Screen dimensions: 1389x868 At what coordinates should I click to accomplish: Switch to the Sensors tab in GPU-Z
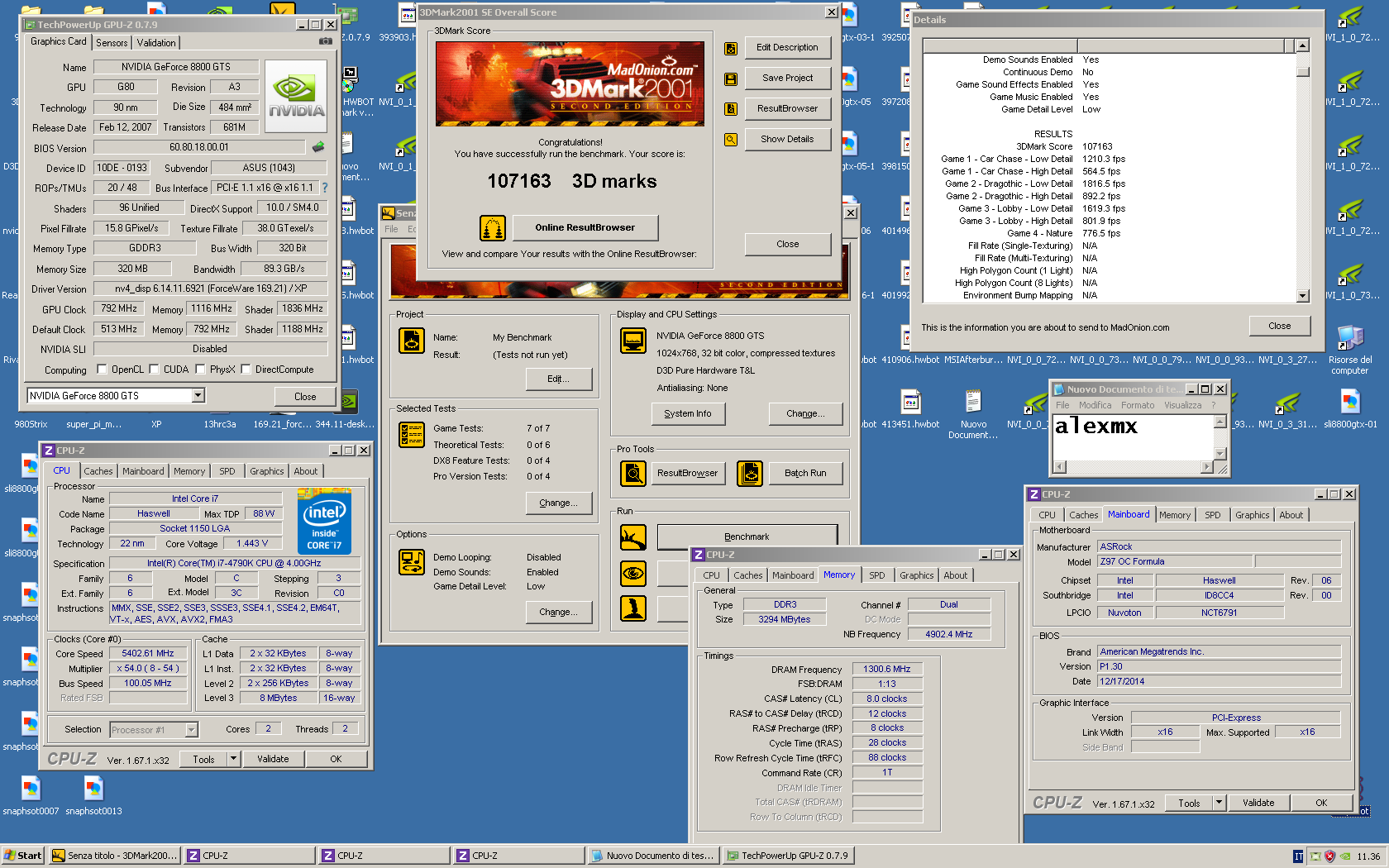pos(112,43)
